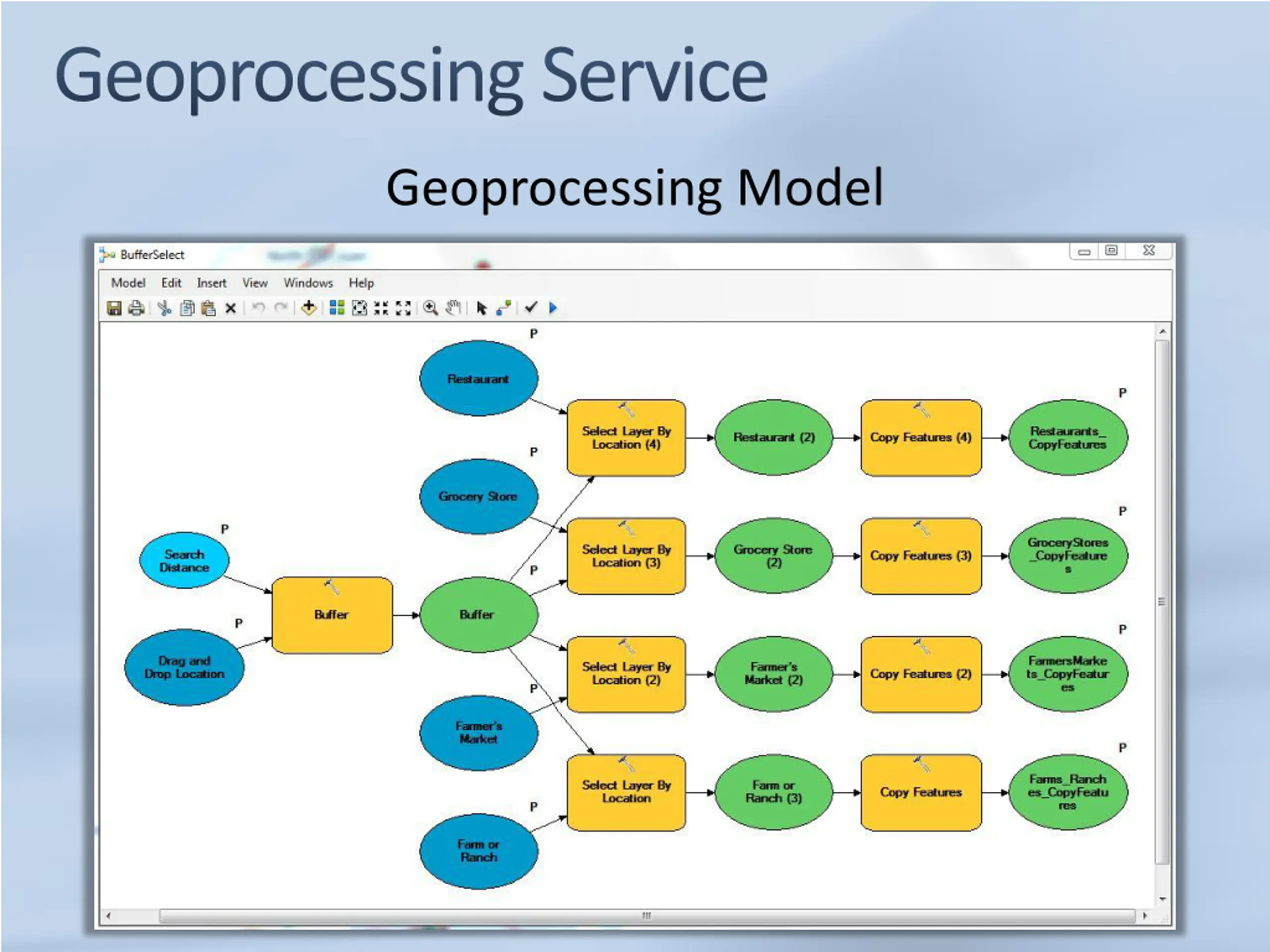Open the Edit menu
The width and height of the screenshot is (1270, 952).
pyautogui.click(x=171, y=283)
